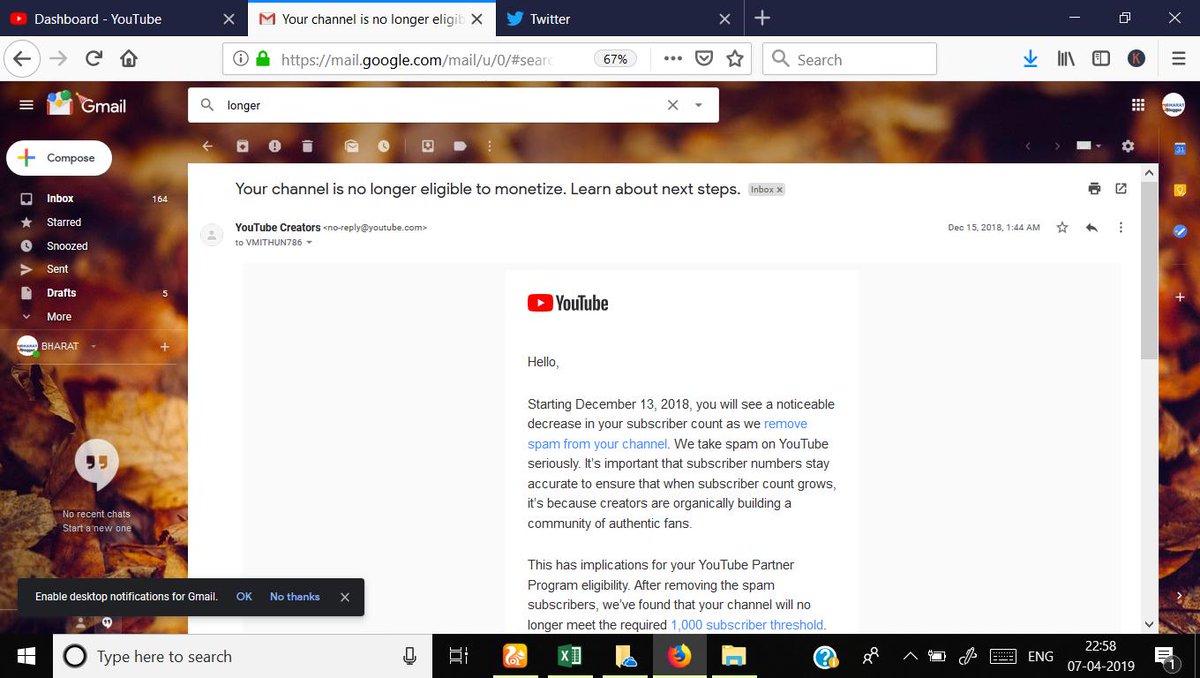Open more actions three-dot toolbar menu
The image size is (1200, 678).
click(489, 146)
